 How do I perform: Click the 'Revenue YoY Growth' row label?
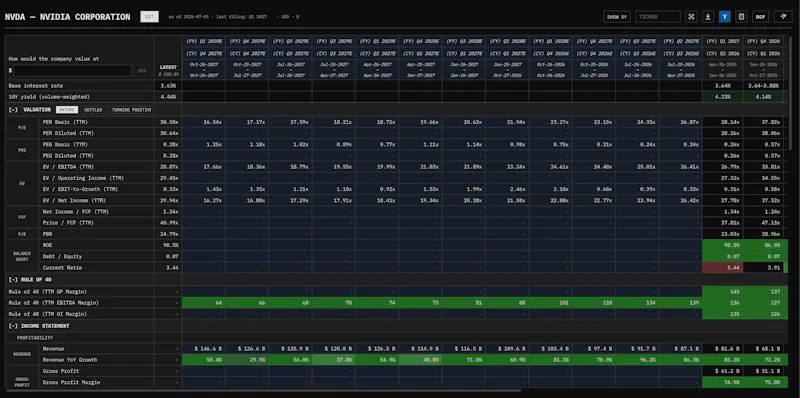point(69,360)
